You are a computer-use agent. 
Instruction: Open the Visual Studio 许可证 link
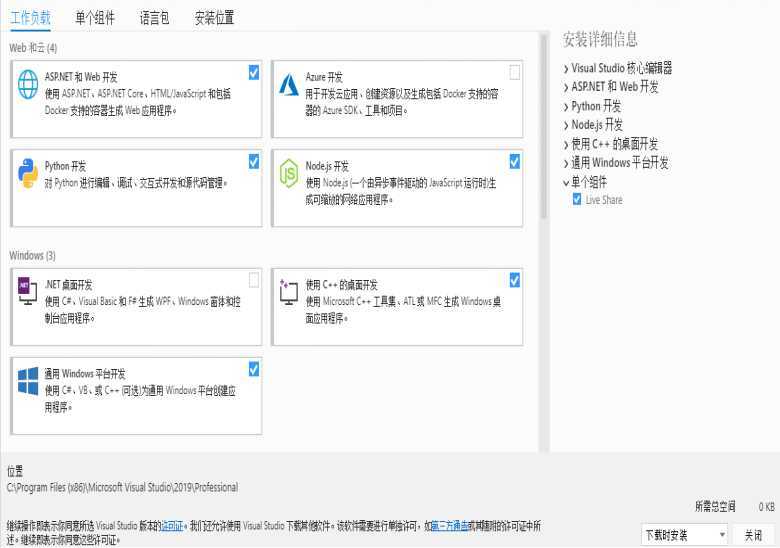(173, 526)
